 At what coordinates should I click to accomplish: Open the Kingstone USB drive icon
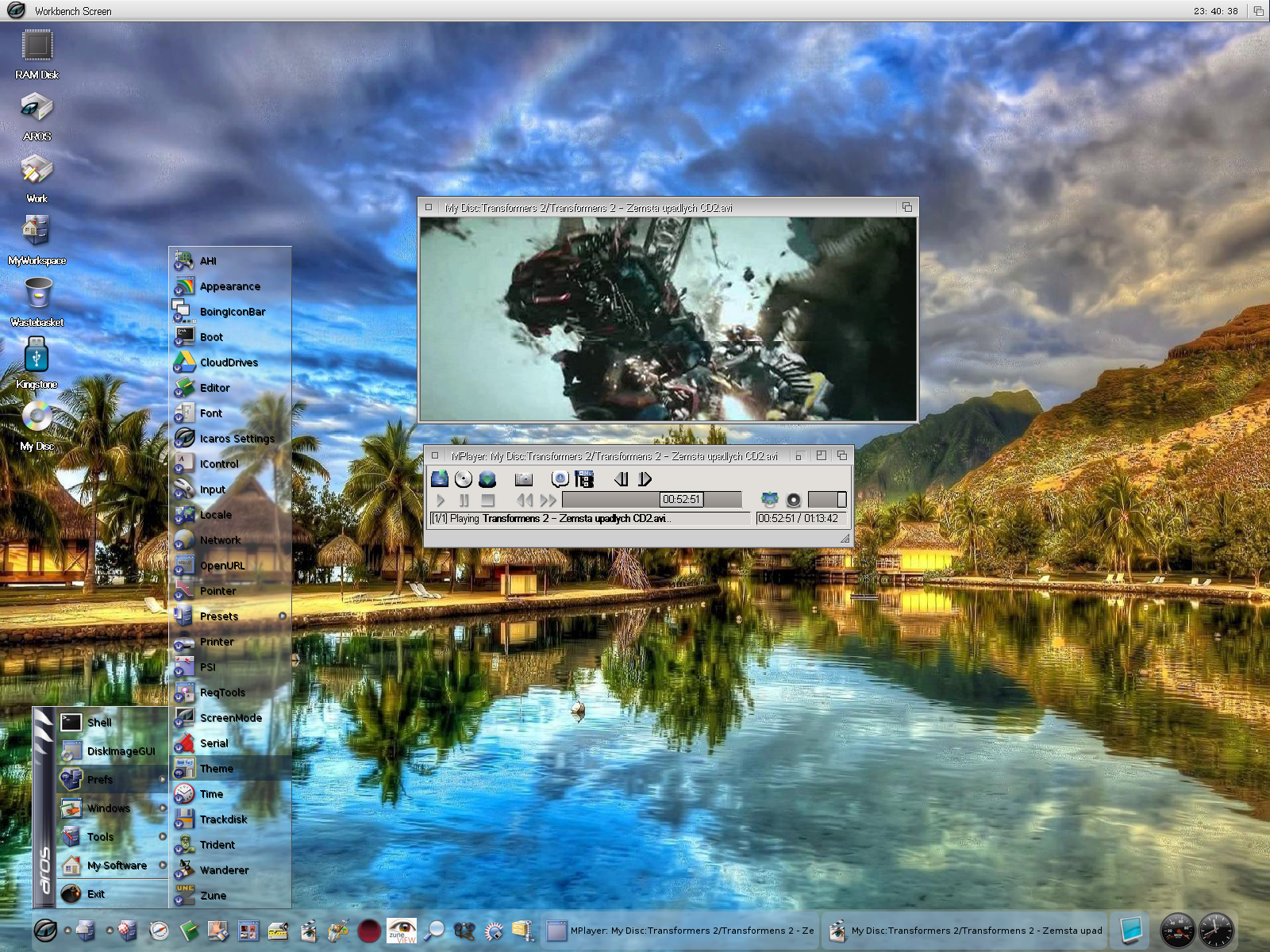[x=37, y=355]
